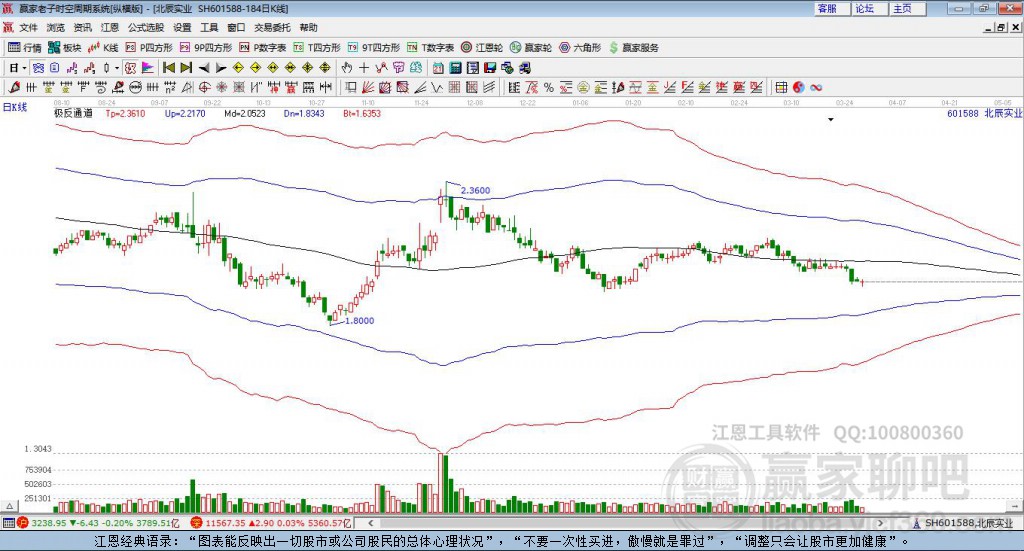Click the 2.3600 high price label
Image resolution: width=1024 pixels, height=551 pixels.
tap(475, 191)
